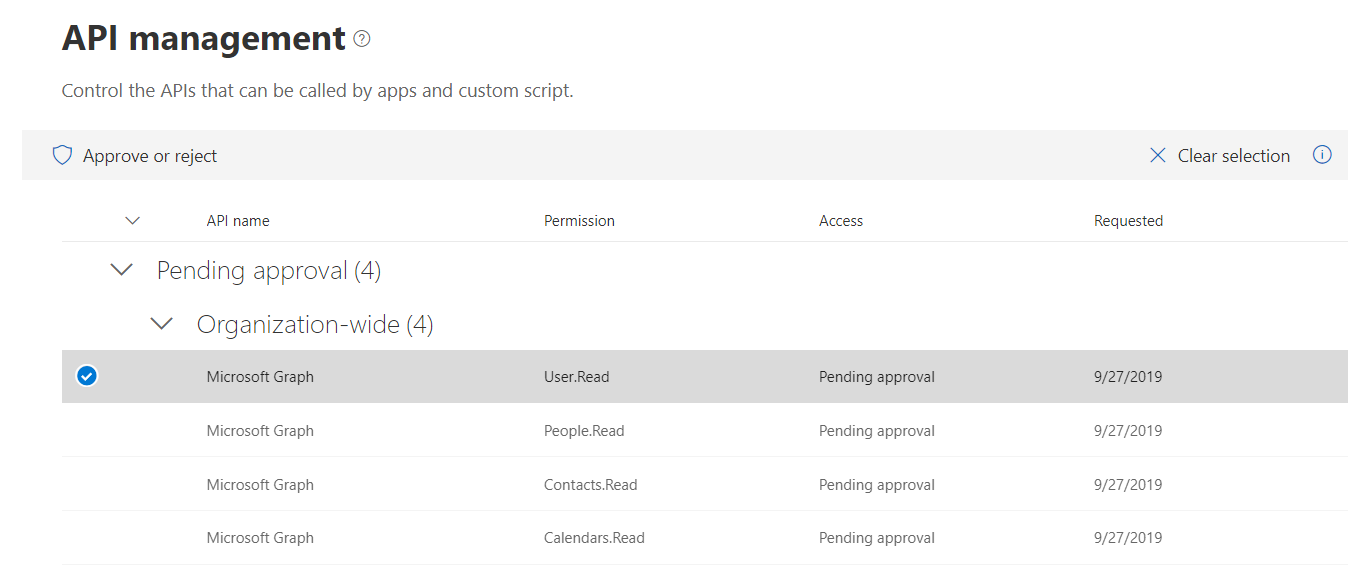This screenshot has height=569, width=1348.
Task: Click the Pending approval (4) group title
Action: (268, 271)
